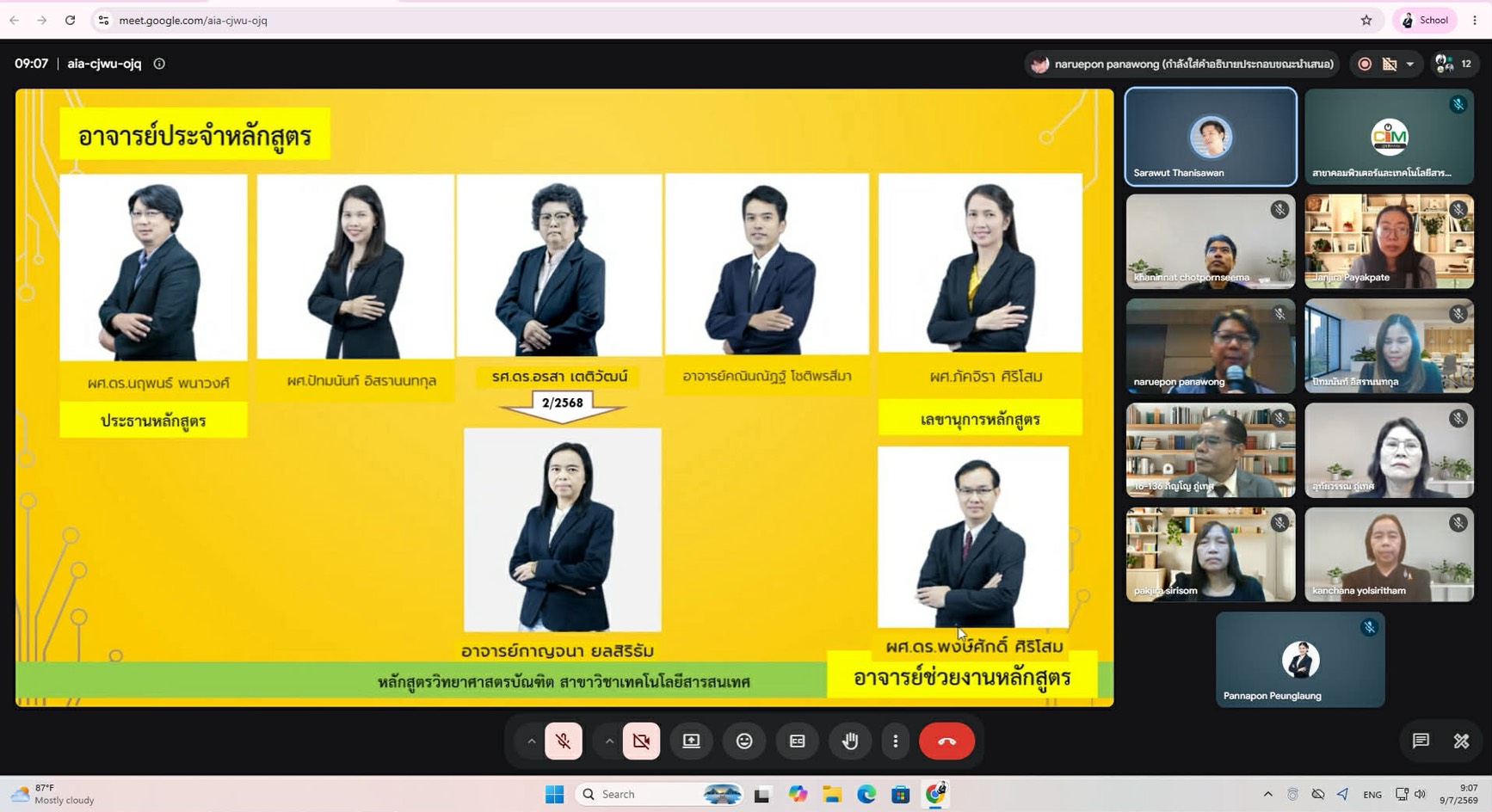Click the presented slide in main view
This screenshot has height=812, width=1492.
(564, 397)
